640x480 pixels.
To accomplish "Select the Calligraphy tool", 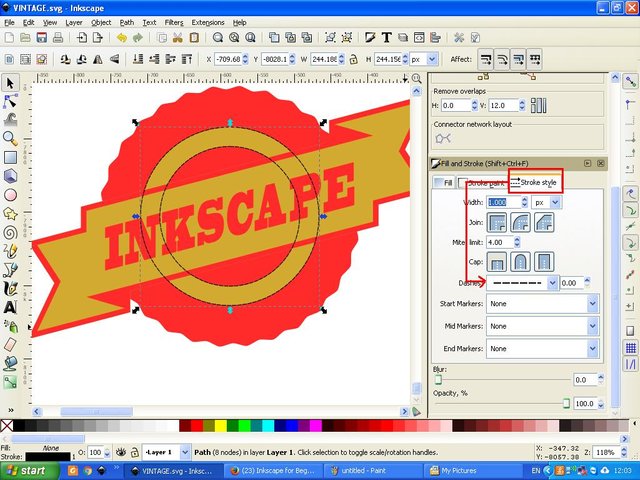I will click(x=10, y=288).
